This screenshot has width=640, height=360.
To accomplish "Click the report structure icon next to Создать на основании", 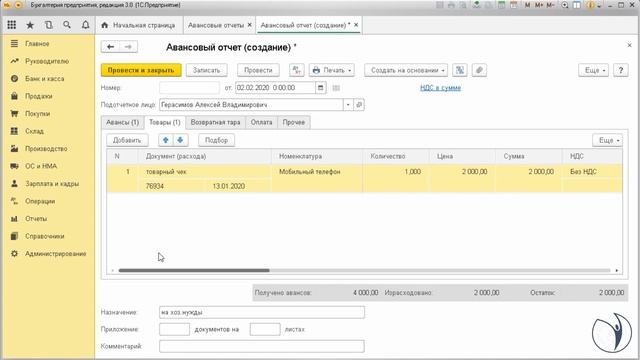I will [x=460, y=70].
